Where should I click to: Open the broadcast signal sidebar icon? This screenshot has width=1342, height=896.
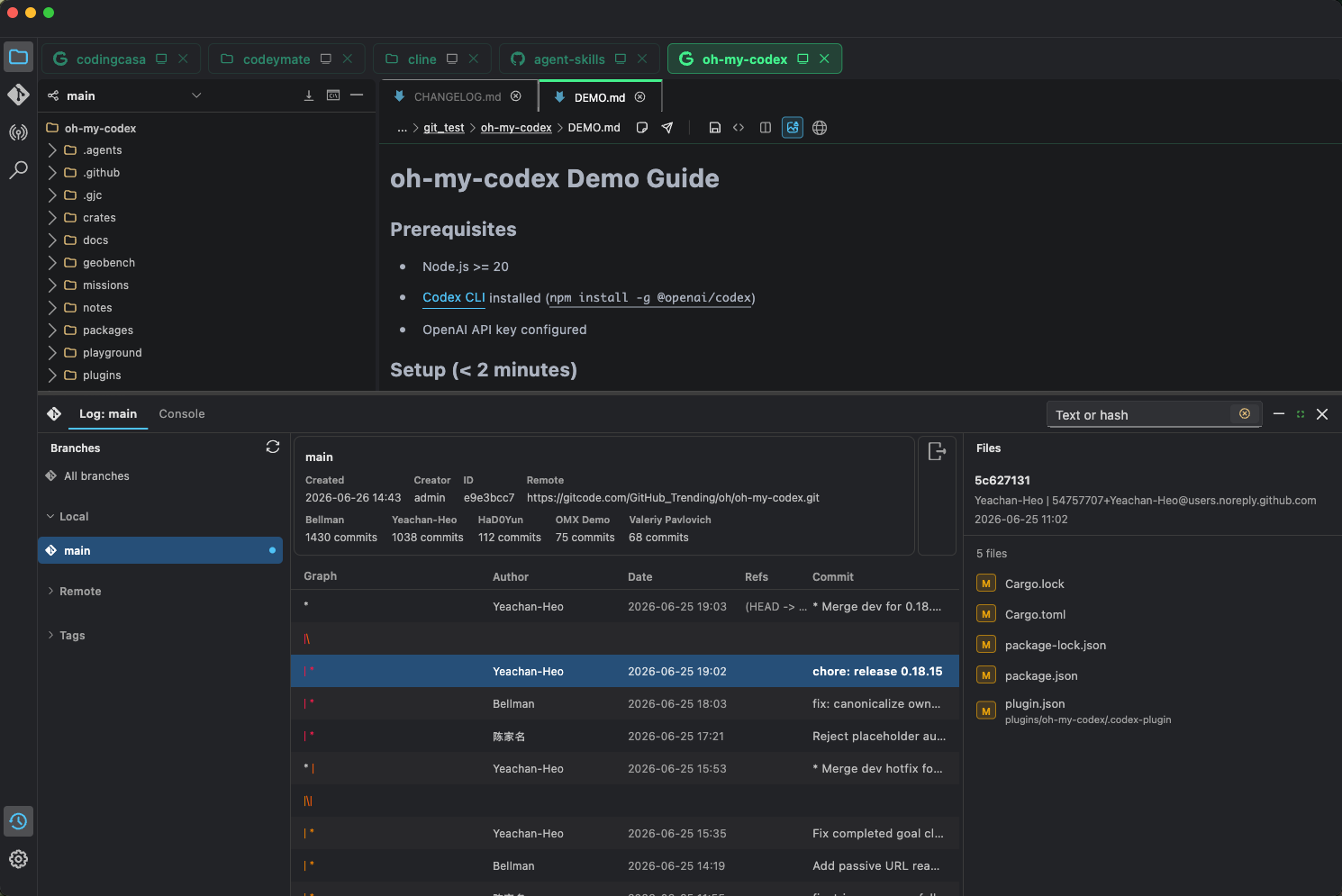tap(18, 132)
